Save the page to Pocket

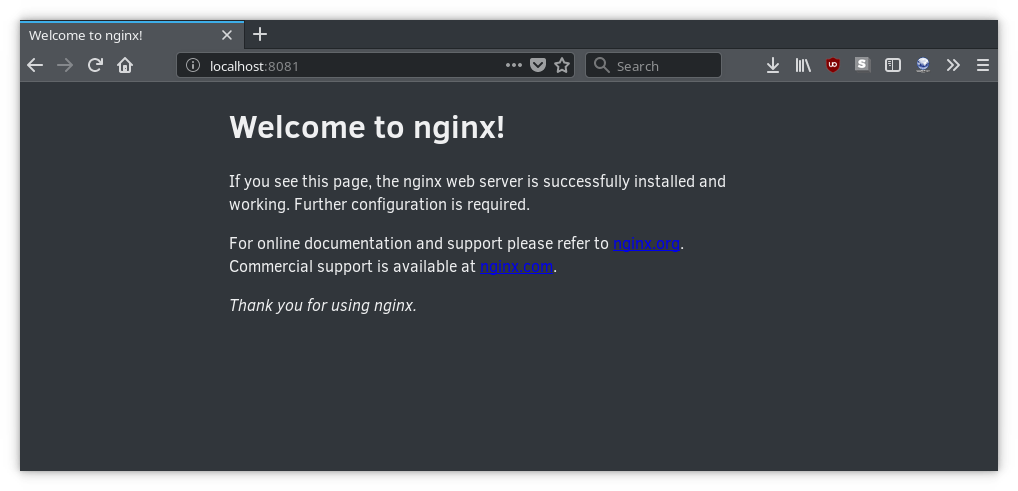point(538,65)
